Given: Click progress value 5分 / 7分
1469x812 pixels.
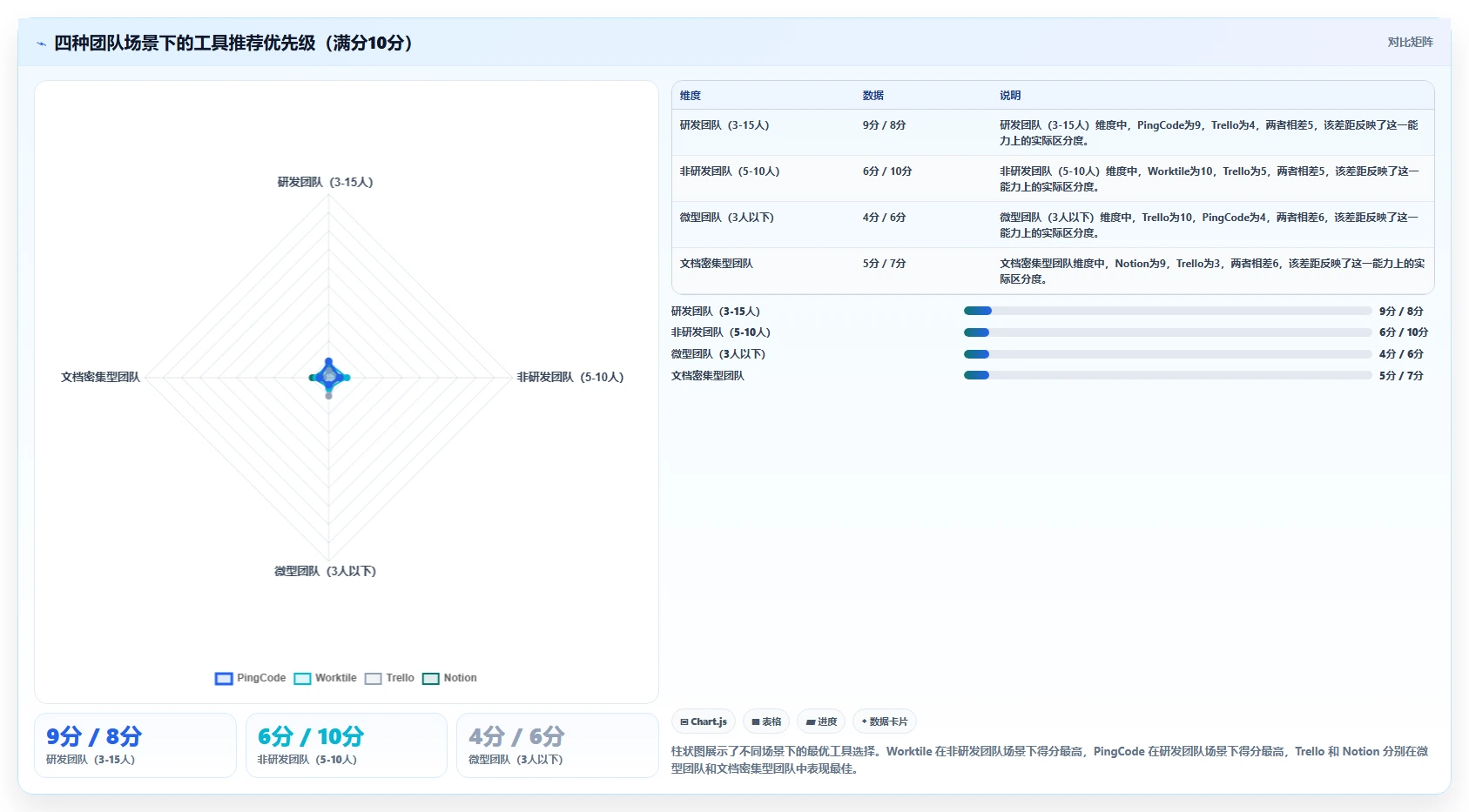Looking at the screenshot, I should (x=1401, y=376).
